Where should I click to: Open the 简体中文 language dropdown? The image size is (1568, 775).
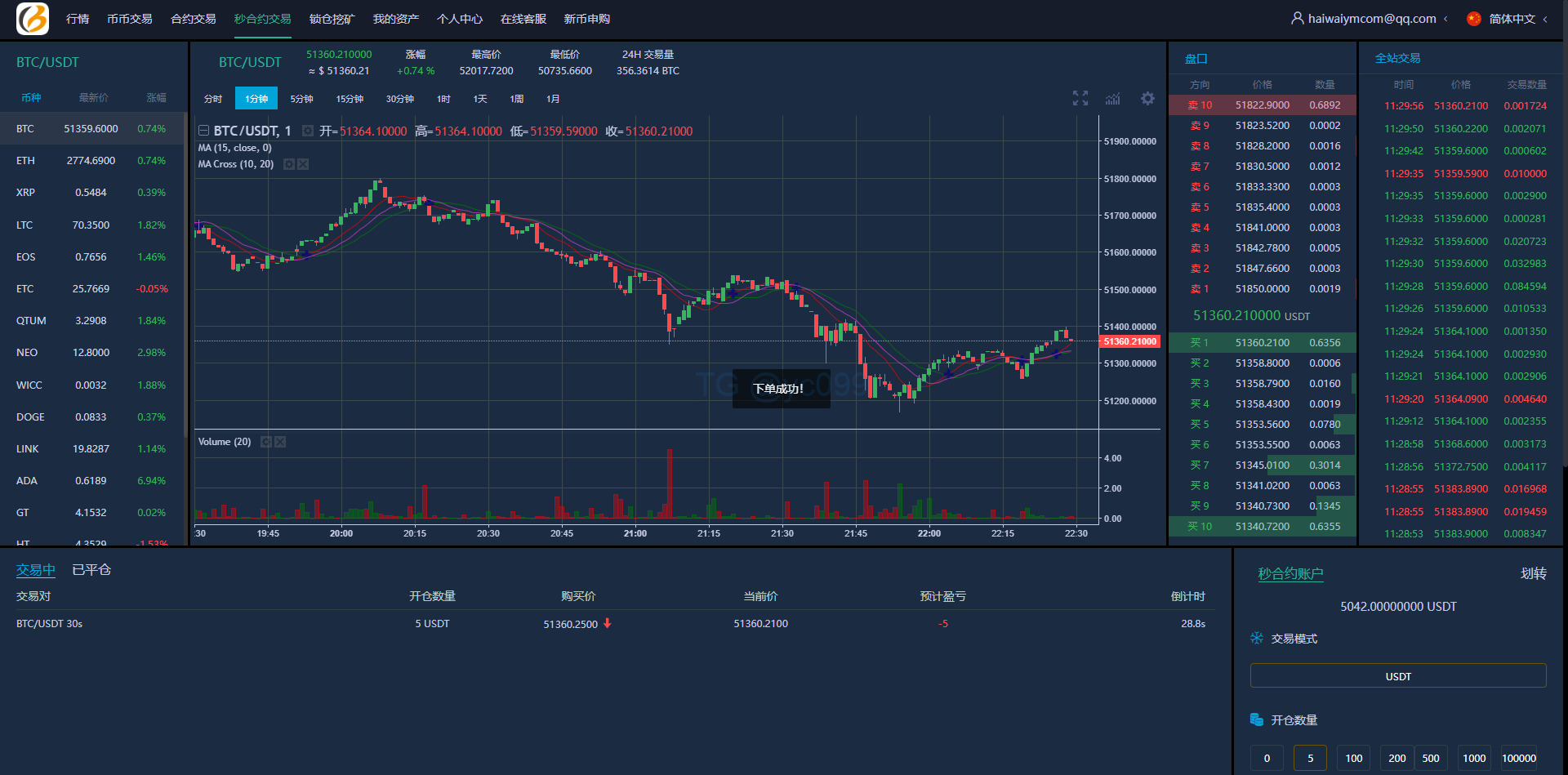[1544, 19]
